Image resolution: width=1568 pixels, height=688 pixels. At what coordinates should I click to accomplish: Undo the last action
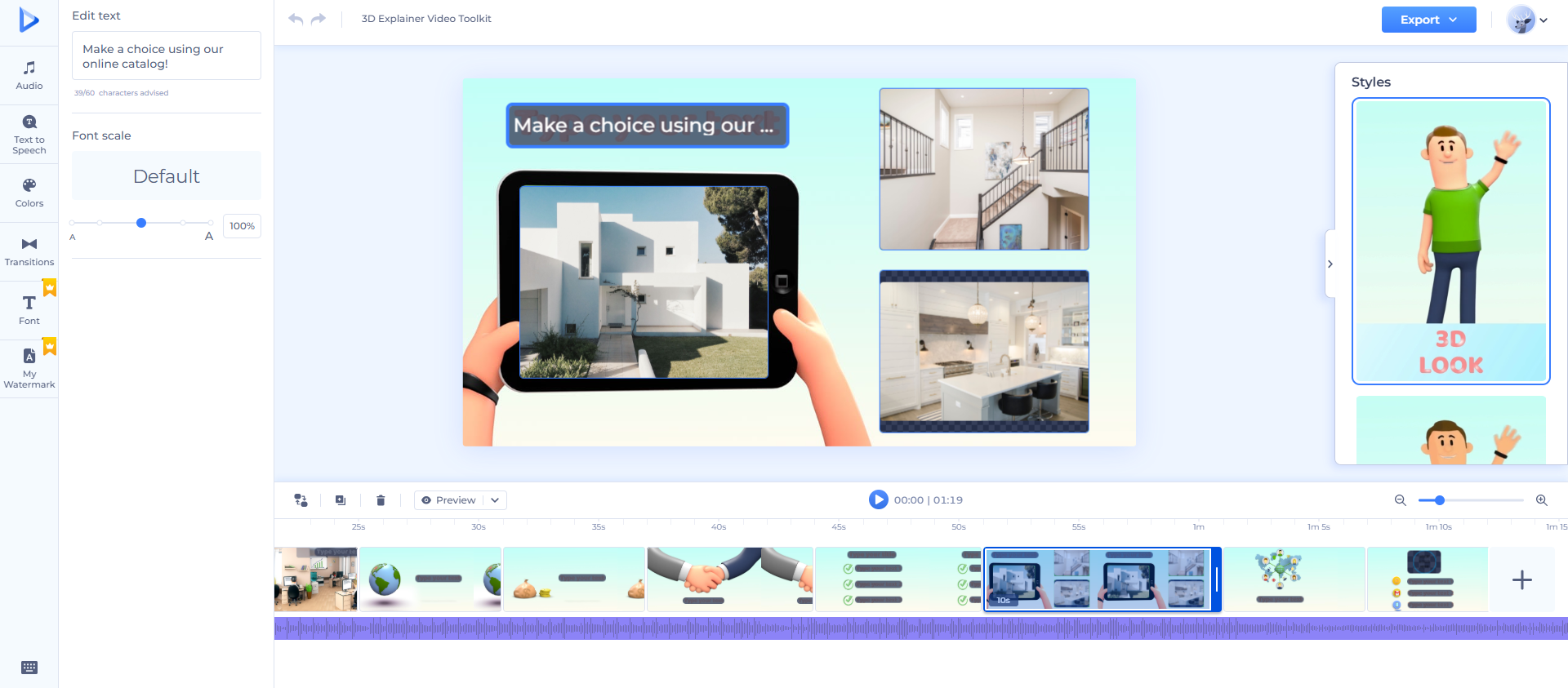296,19
